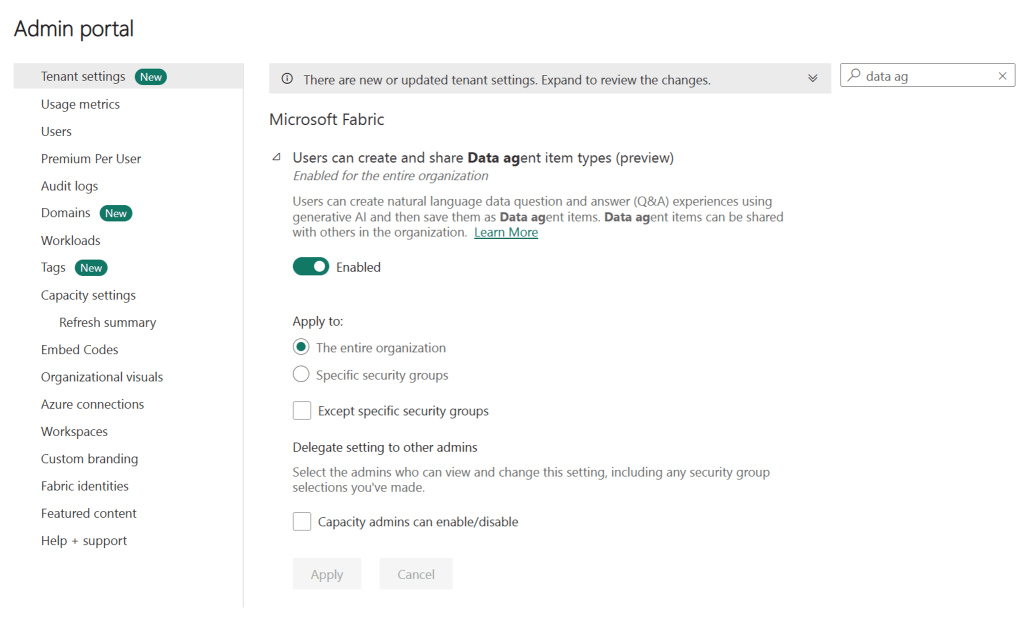The image size is (1023, 644).
Task: Open Help + support page
Action: (x=84, y=541)
